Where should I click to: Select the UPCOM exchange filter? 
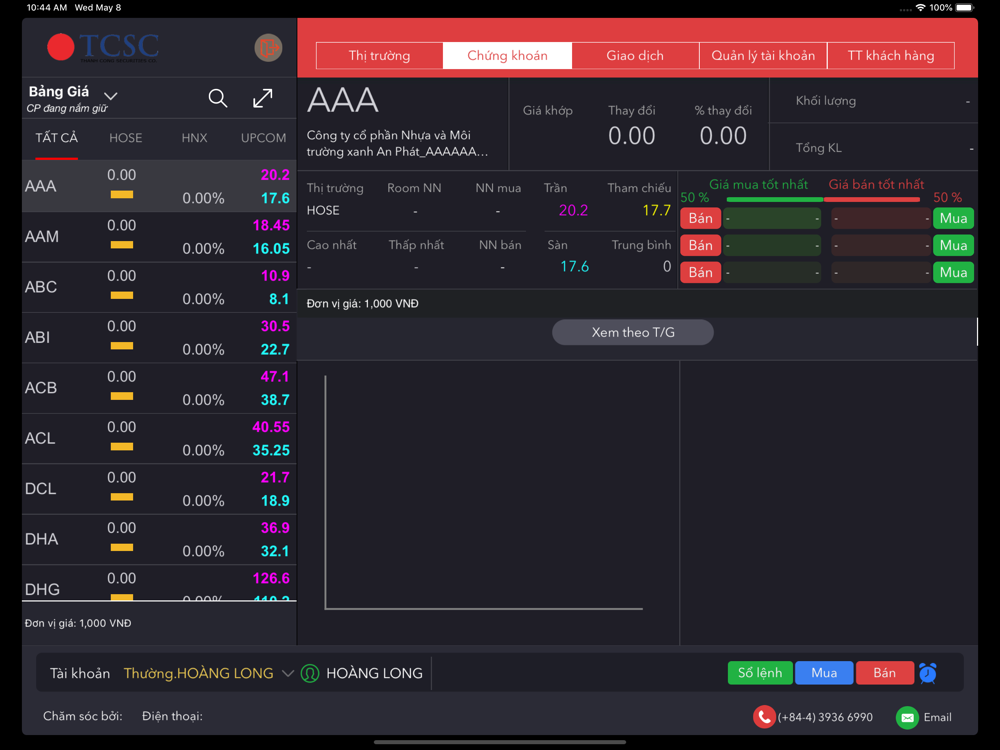pyautogui.click(x=263, y=138)
